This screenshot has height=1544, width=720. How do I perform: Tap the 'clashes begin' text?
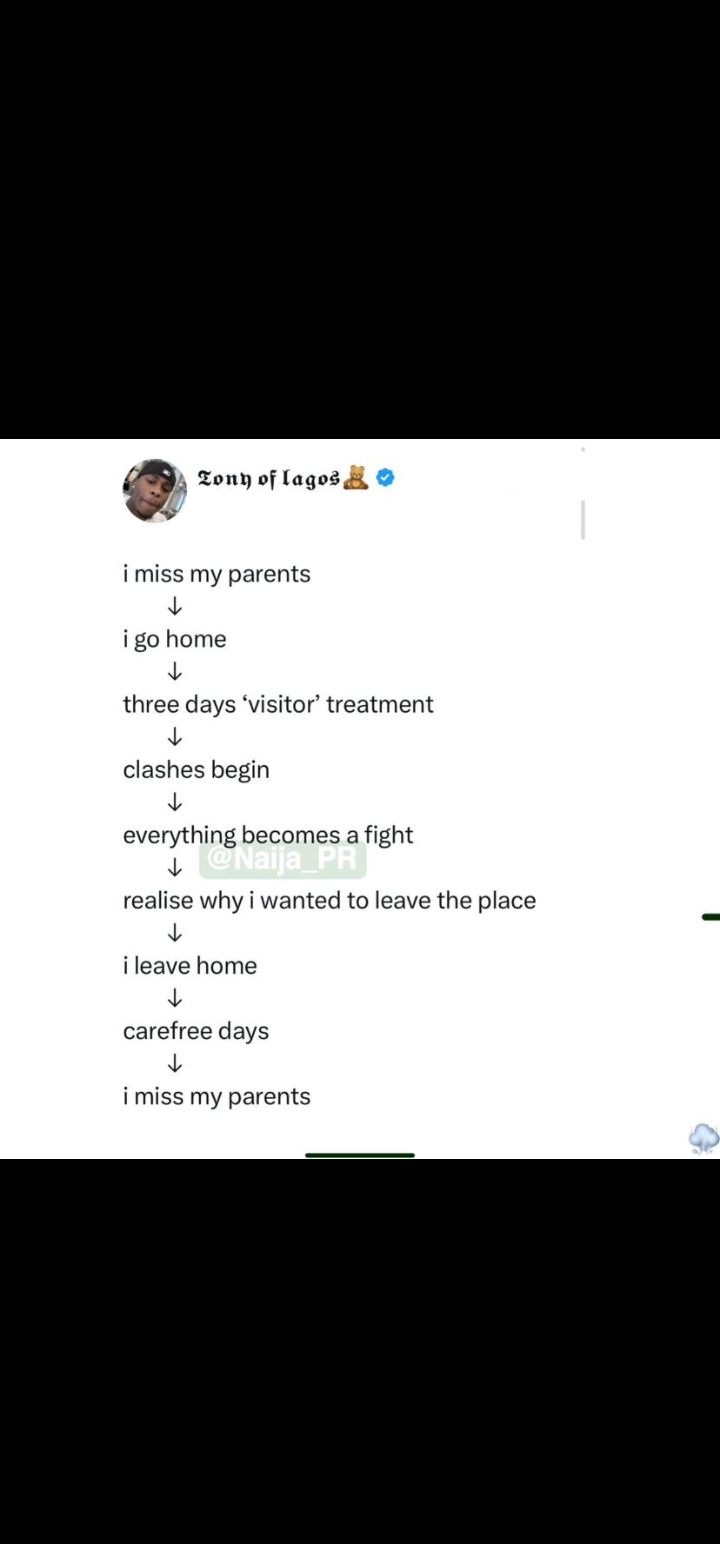(x=196, y=770)
